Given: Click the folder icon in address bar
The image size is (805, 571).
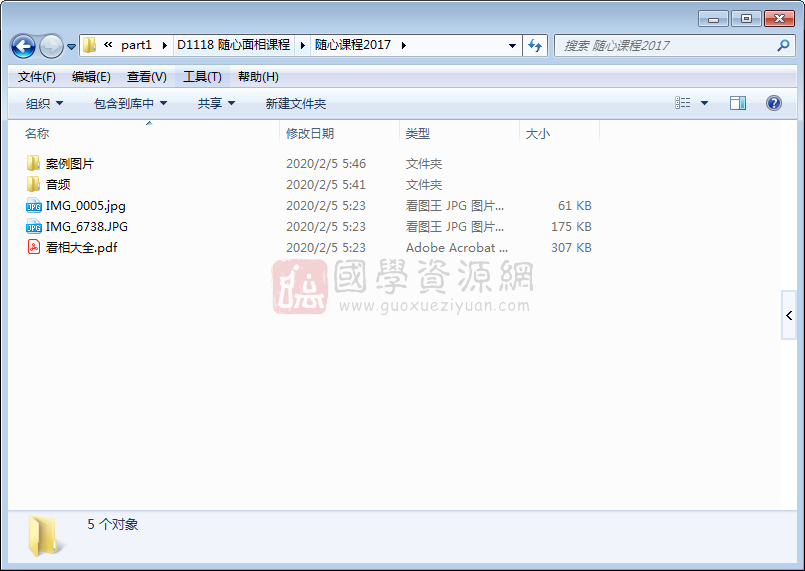Looking at the screenshot, I should pyautogui.click(x=89, y=45).
